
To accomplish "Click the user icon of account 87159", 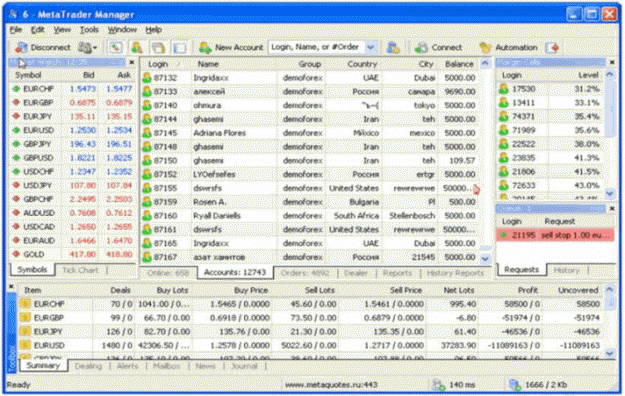I will click(x=147, y=202).
